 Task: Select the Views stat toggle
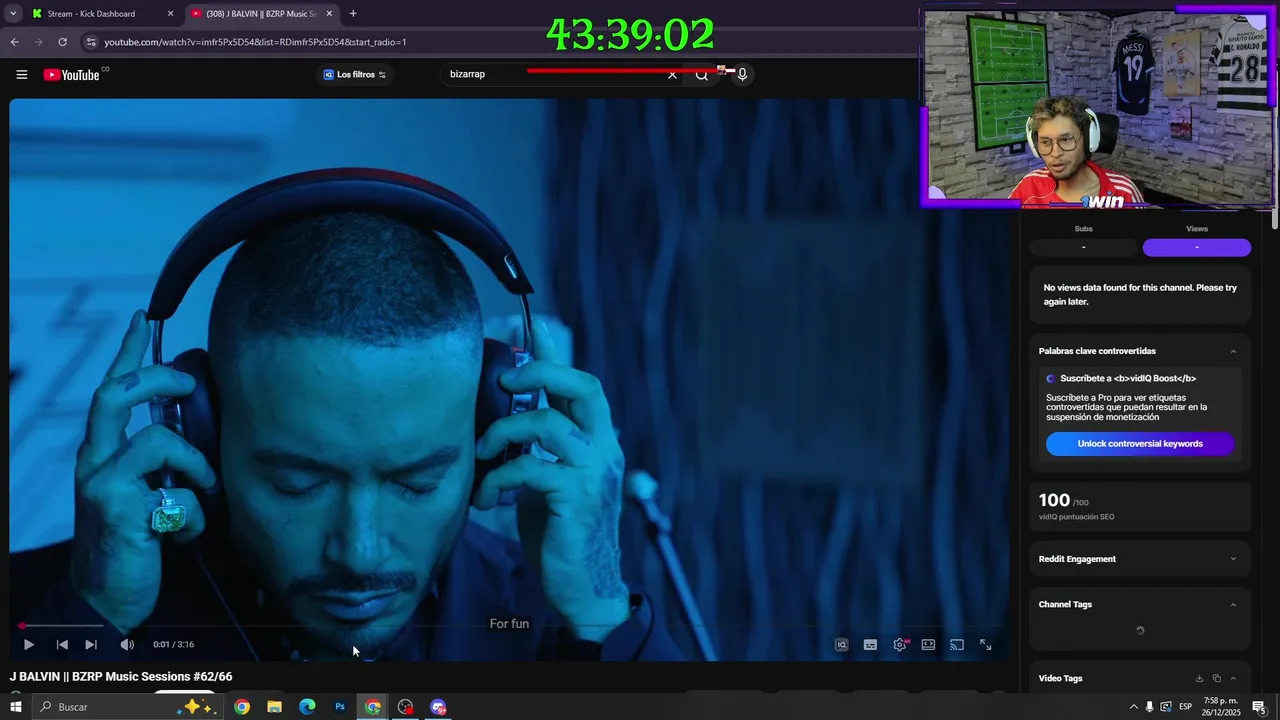click(x=1197, y=247)
